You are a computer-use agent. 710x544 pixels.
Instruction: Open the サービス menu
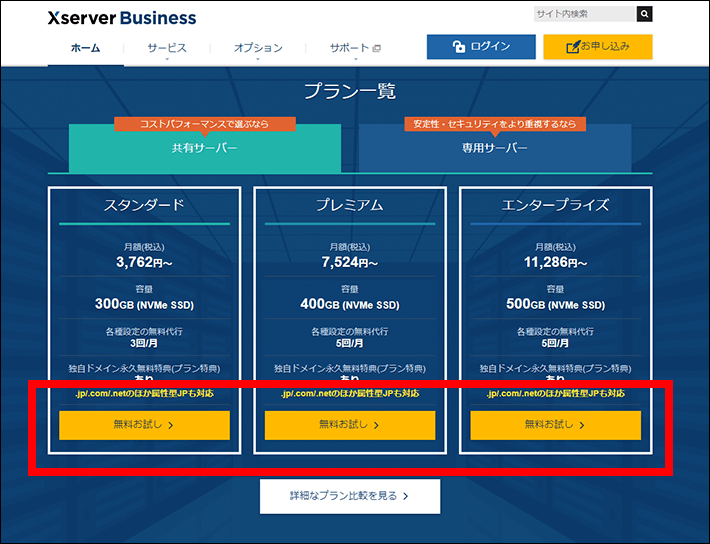pos(167,48)
